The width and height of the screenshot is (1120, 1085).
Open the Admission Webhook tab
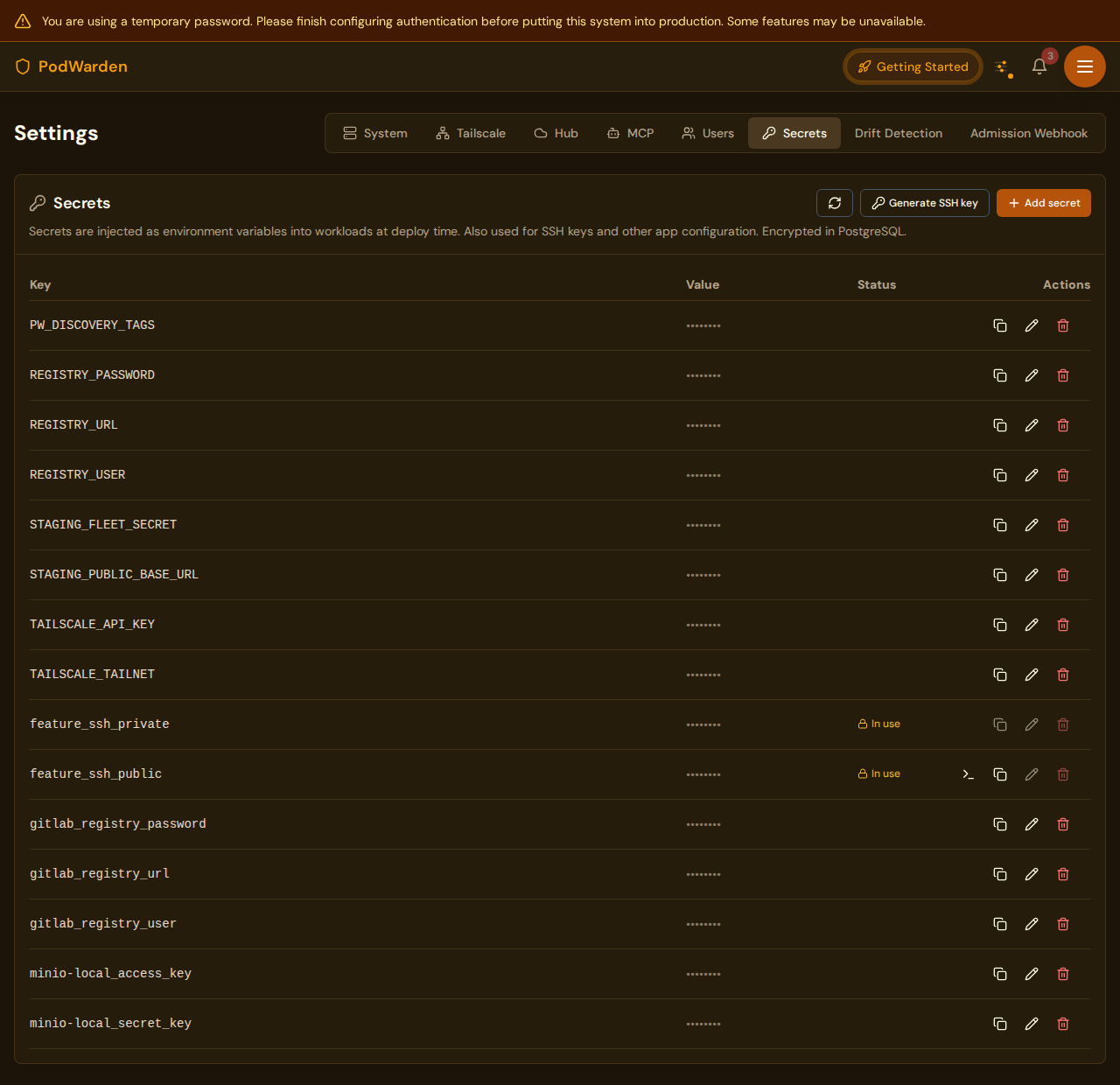tap(1028, 133)
